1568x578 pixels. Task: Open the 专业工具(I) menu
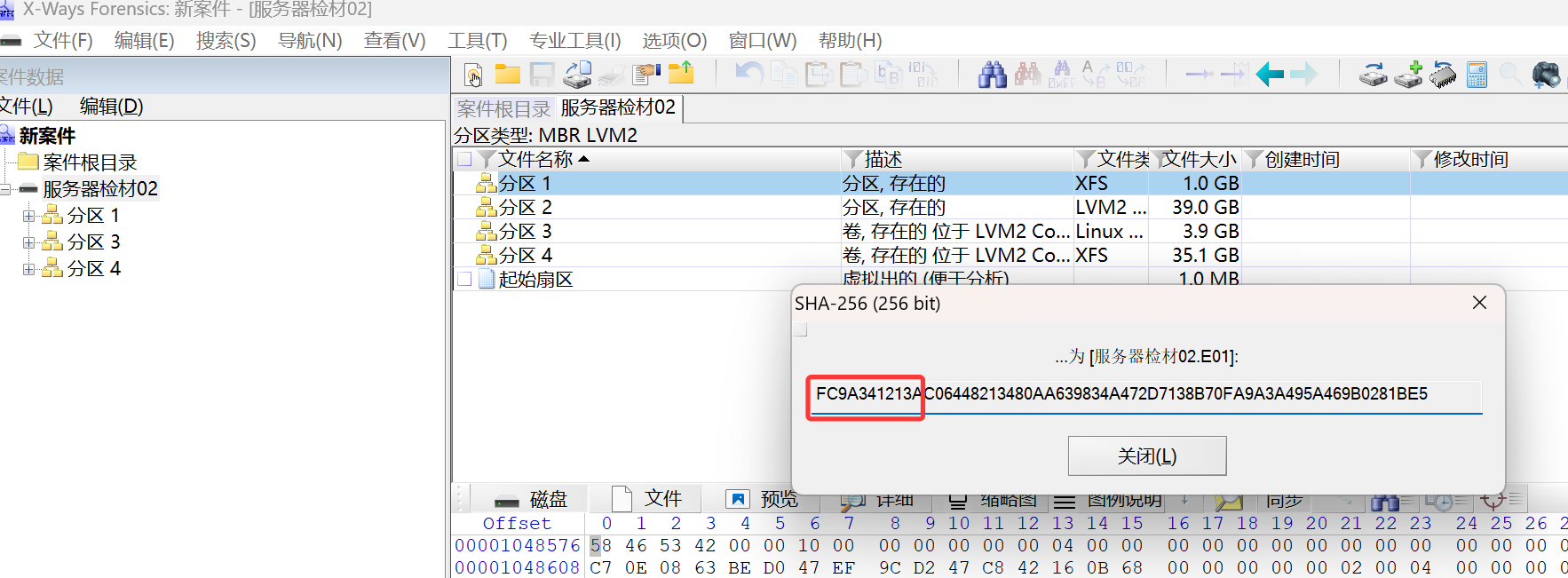tap(574, 41)
